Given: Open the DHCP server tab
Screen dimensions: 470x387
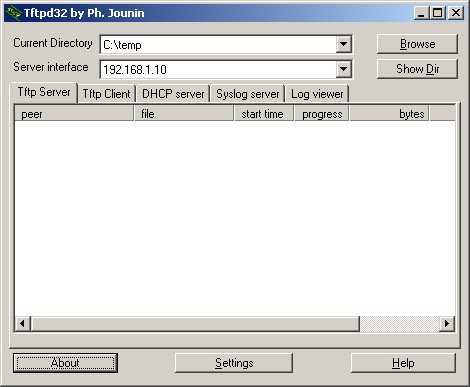Looking at the screenshot, I should (x=173, y=94).
